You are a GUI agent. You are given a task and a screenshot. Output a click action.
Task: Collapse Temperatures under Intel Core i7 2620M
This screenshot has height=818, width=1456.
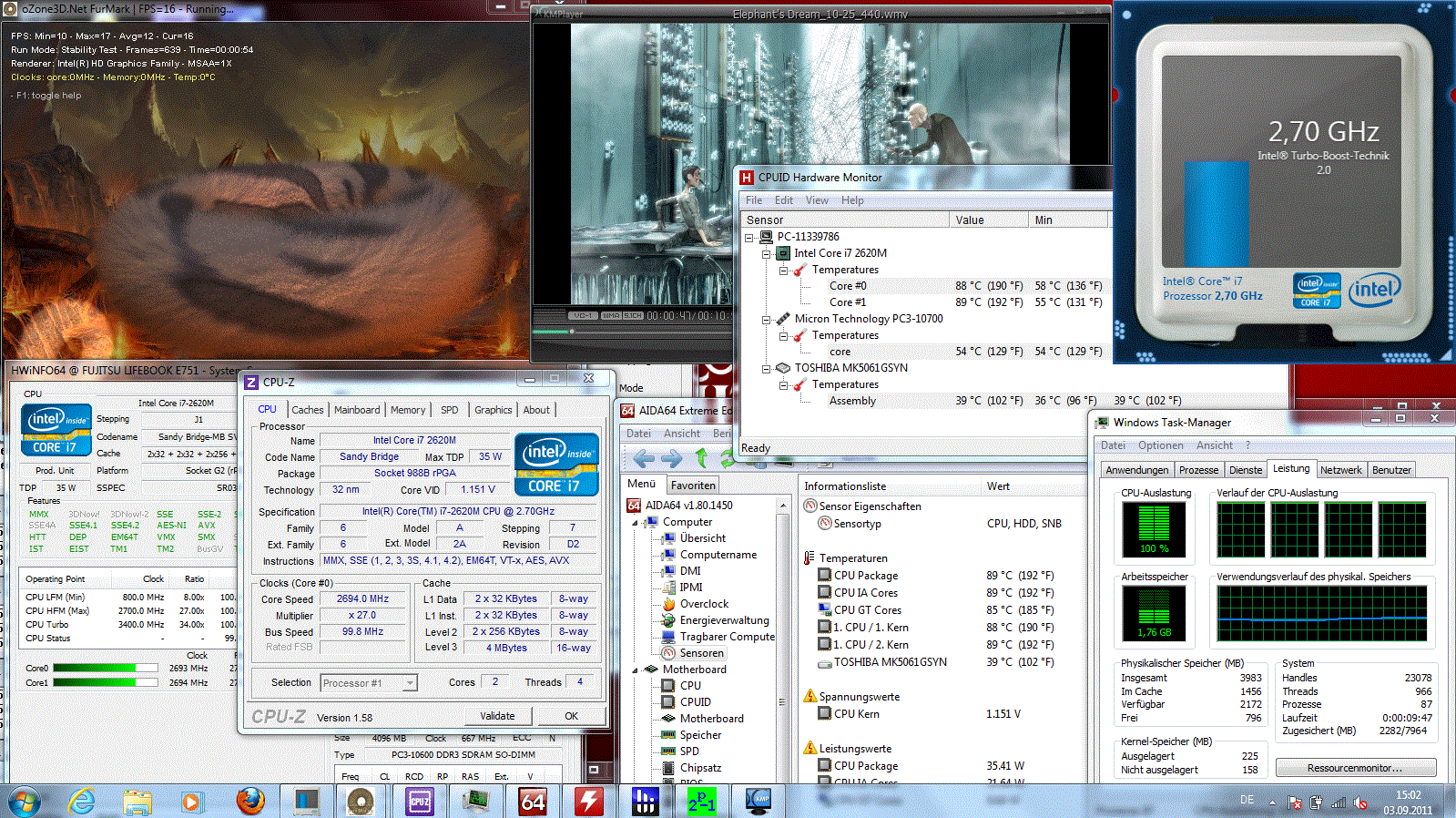(782, 270)
